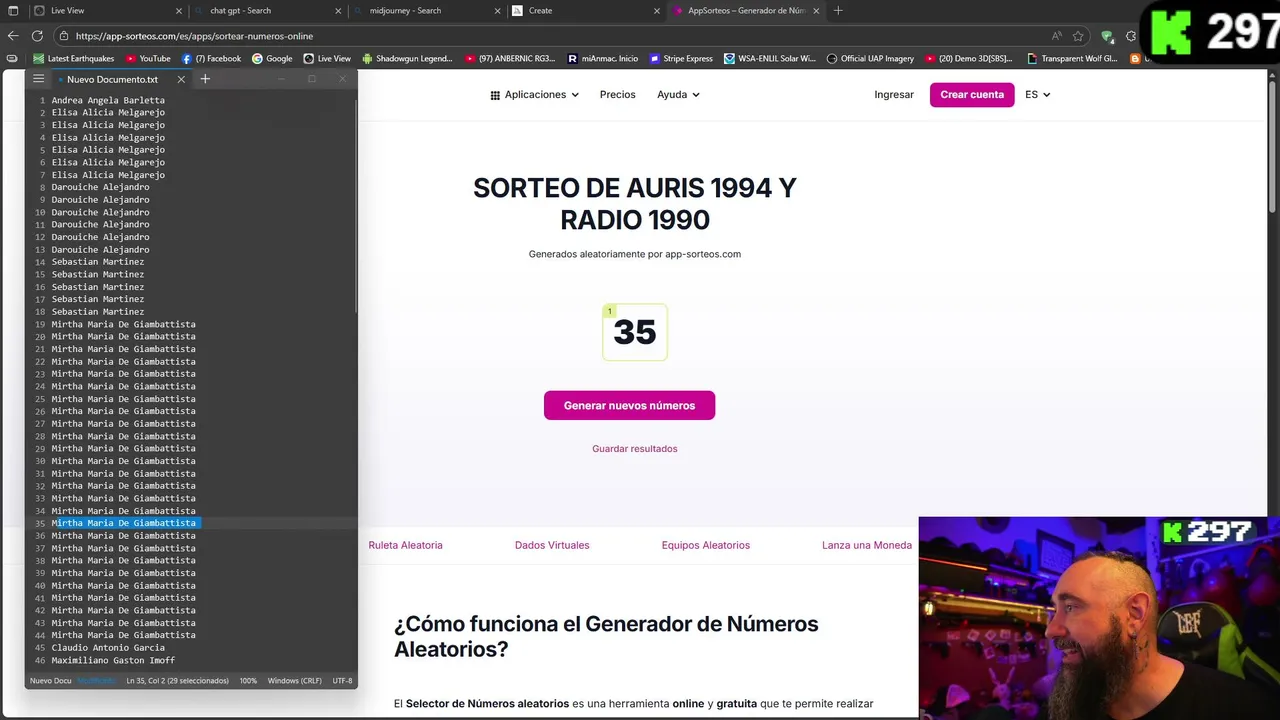Switch to the Create browser tab
1280x720 pixels.
click(585, 11)
